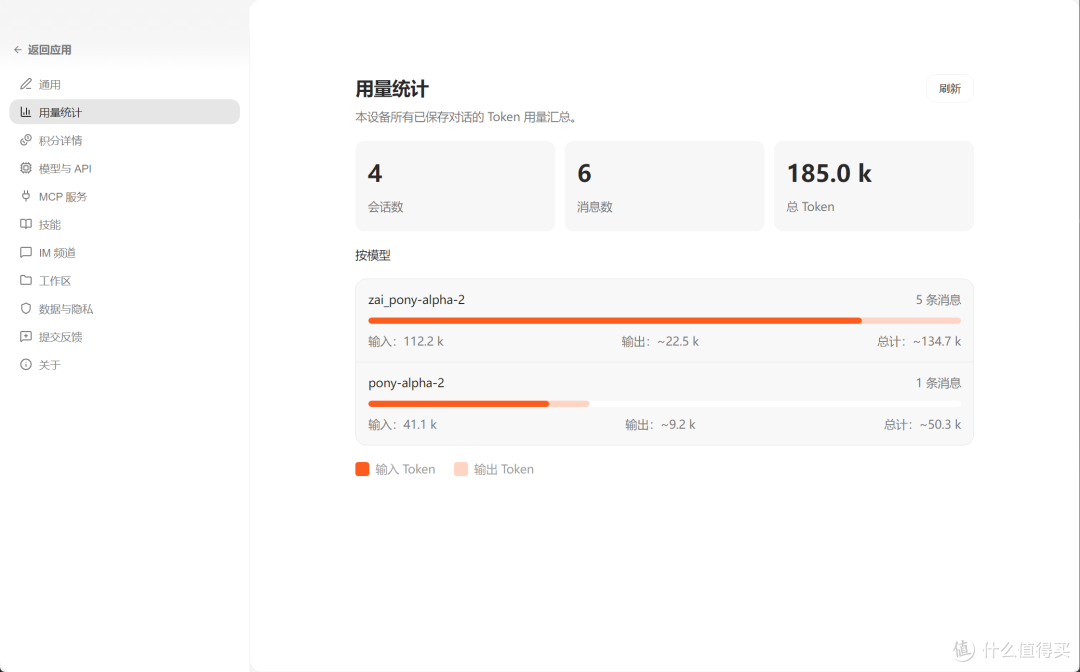
Task: Click the 总 Token card showing 185.0 k
Action: 873,186
